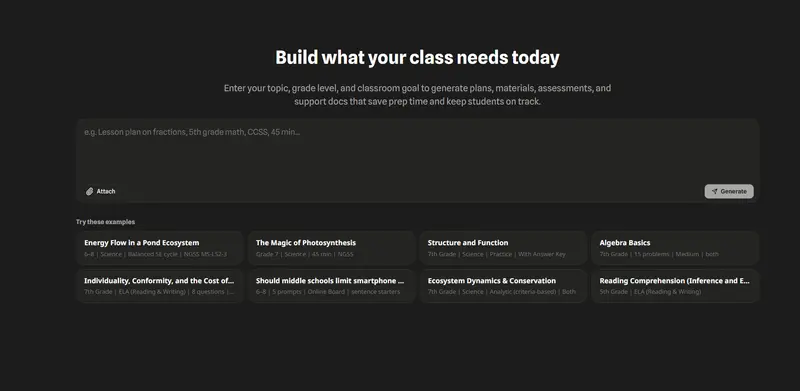Focus the lesson topic prompt input field
Viewport: 800px width, 391px height.
(417, 151)
